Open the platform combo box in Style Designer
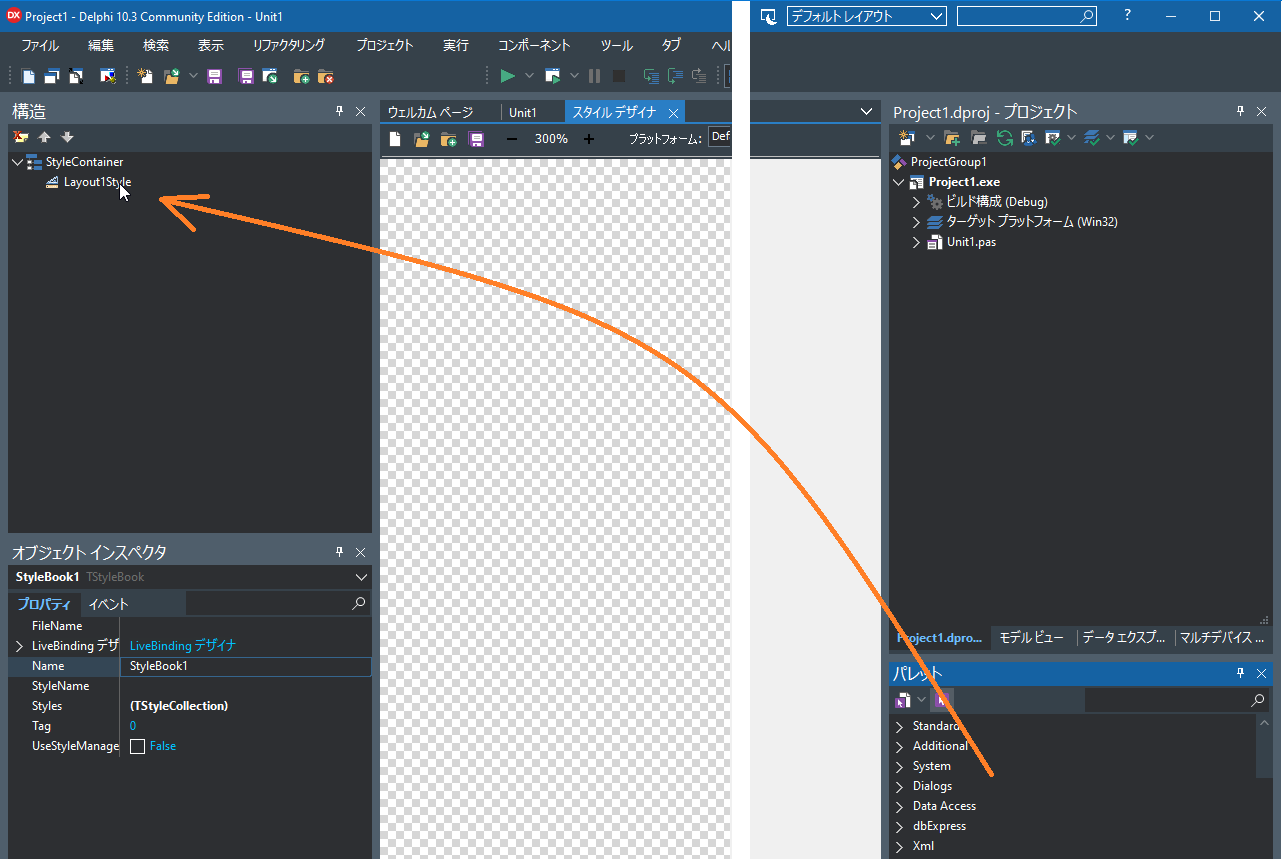 pos(719,138)
